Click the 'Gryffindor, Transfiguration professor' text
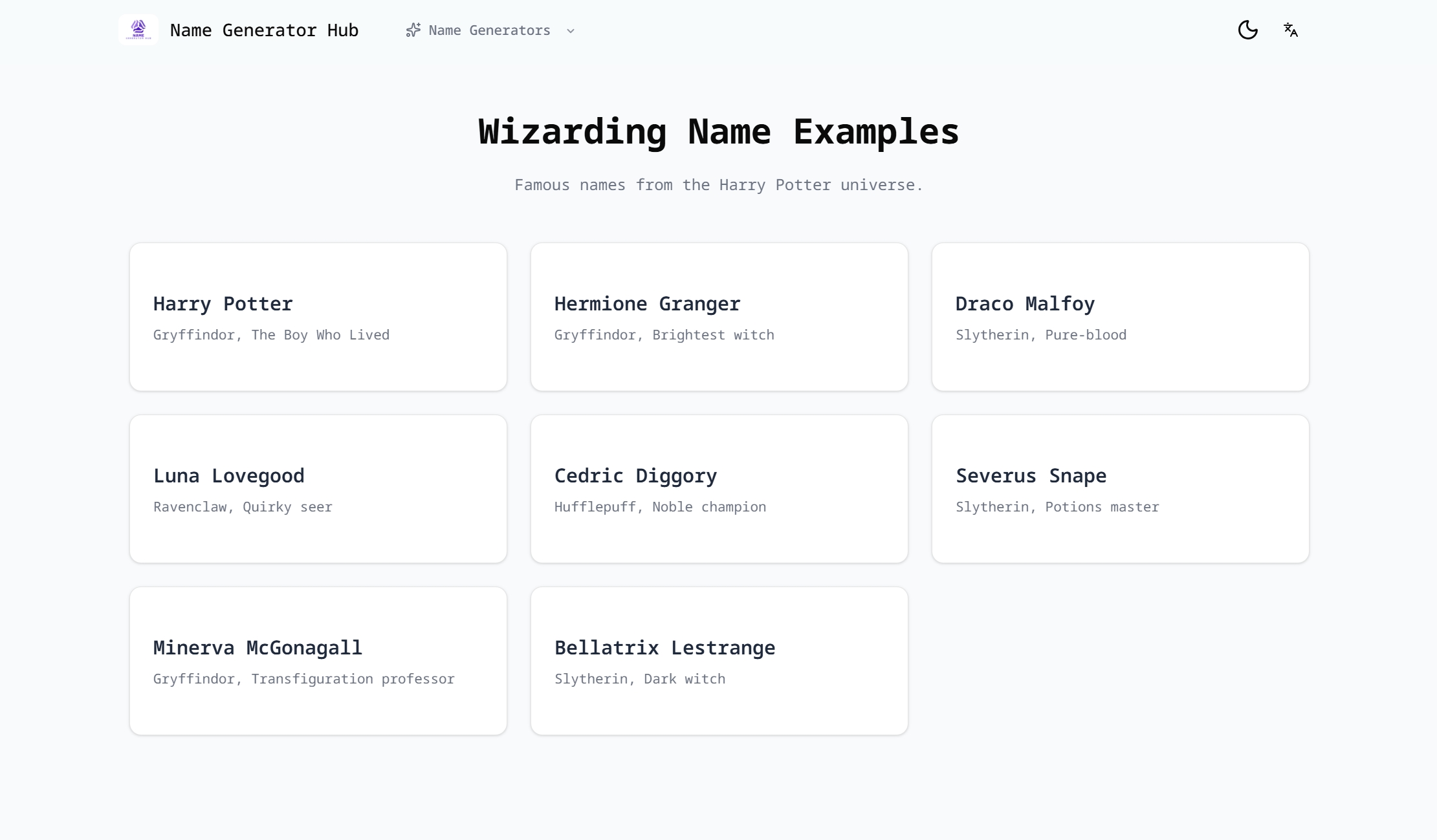Viewport: 1437px width, 840px height. coord(303,679)
